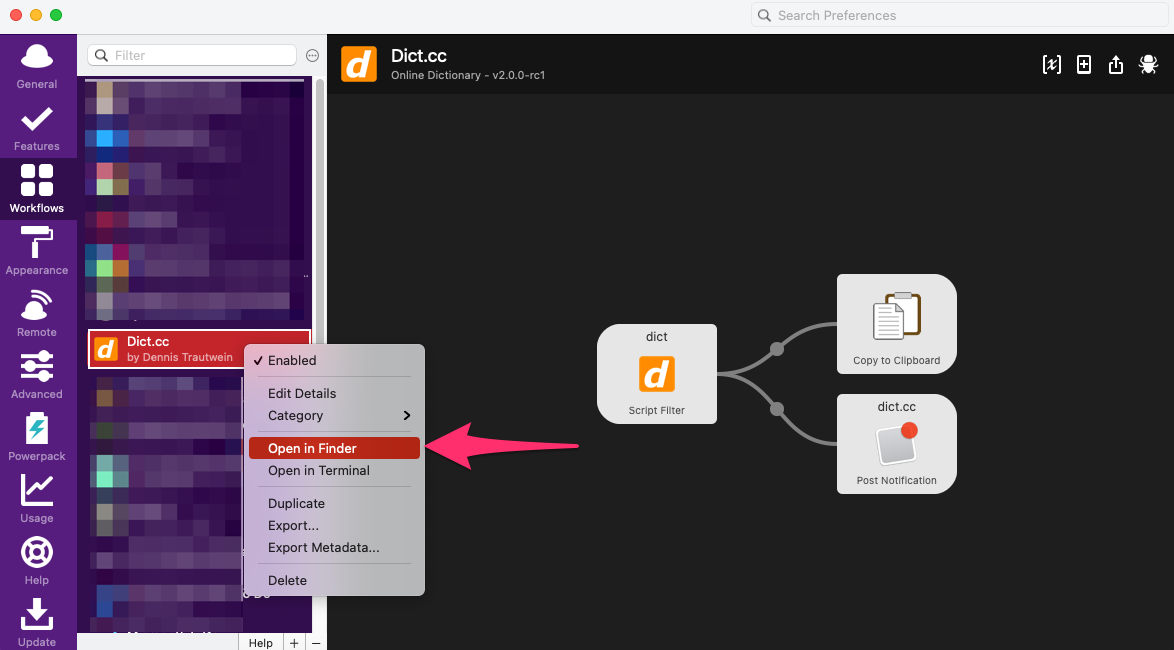Screen dimensions: 1174x650
Task: Focus the workflow Filter field
Action: (192, 55)
